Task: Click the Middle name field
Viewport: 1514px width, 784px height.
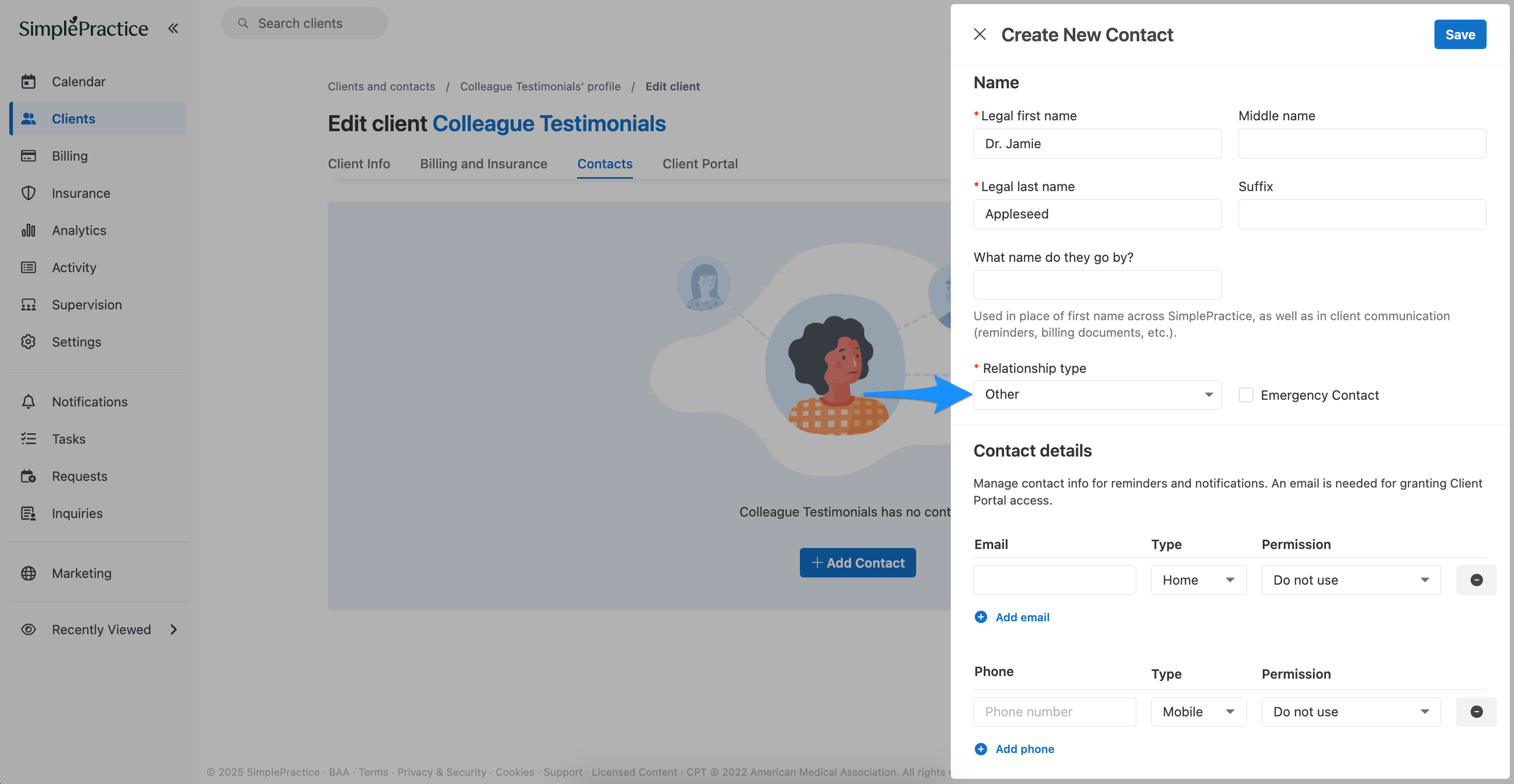Action: click(1362, 143)
